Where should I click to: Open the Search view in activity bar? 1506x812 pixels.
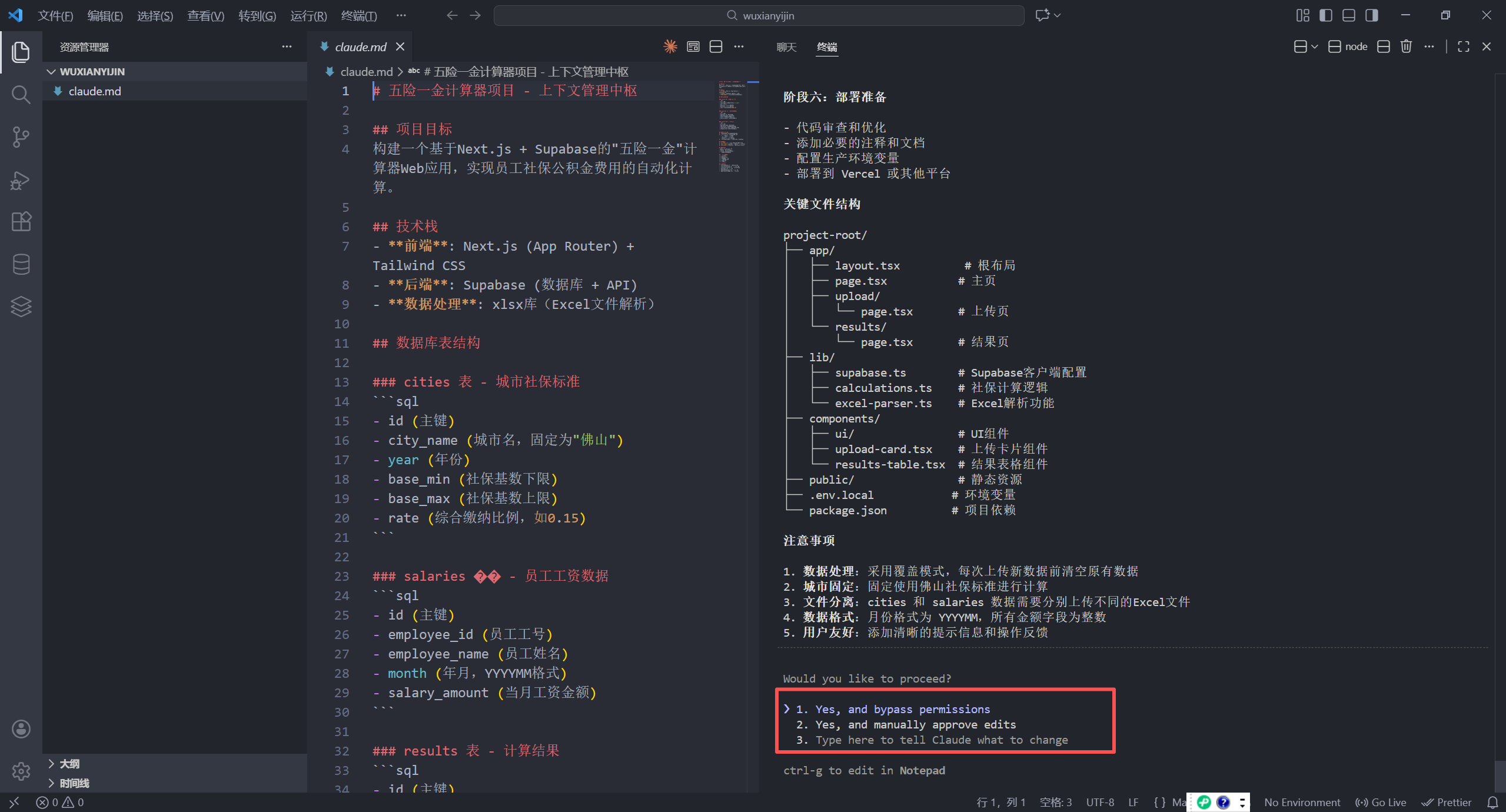pos(21,94)
